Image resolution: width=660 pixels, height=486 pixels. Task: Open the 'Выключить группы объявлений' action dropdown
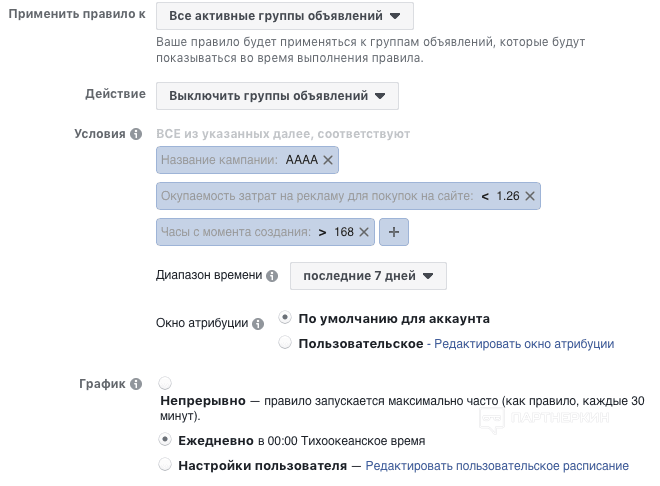tap(277, 96)
